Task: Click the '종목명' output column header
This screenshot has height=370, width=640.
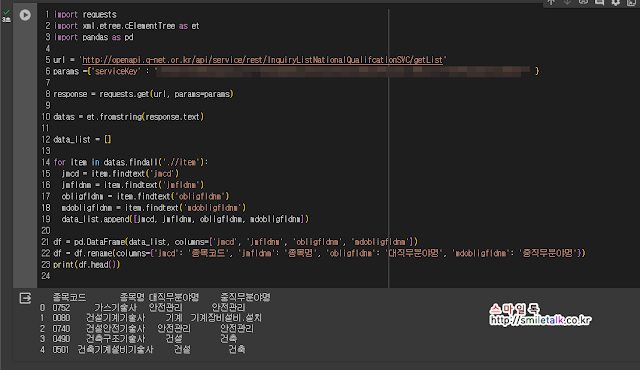Action: pyautogui.click(x=132, y=297)
